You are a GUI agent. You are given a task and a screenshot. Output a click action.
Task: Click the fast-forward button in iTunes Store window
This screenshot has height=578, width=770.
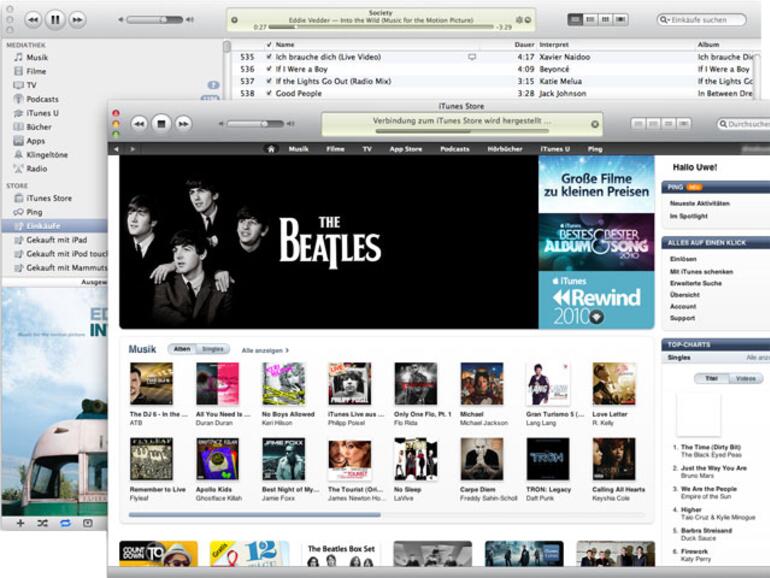pos(183,124)
